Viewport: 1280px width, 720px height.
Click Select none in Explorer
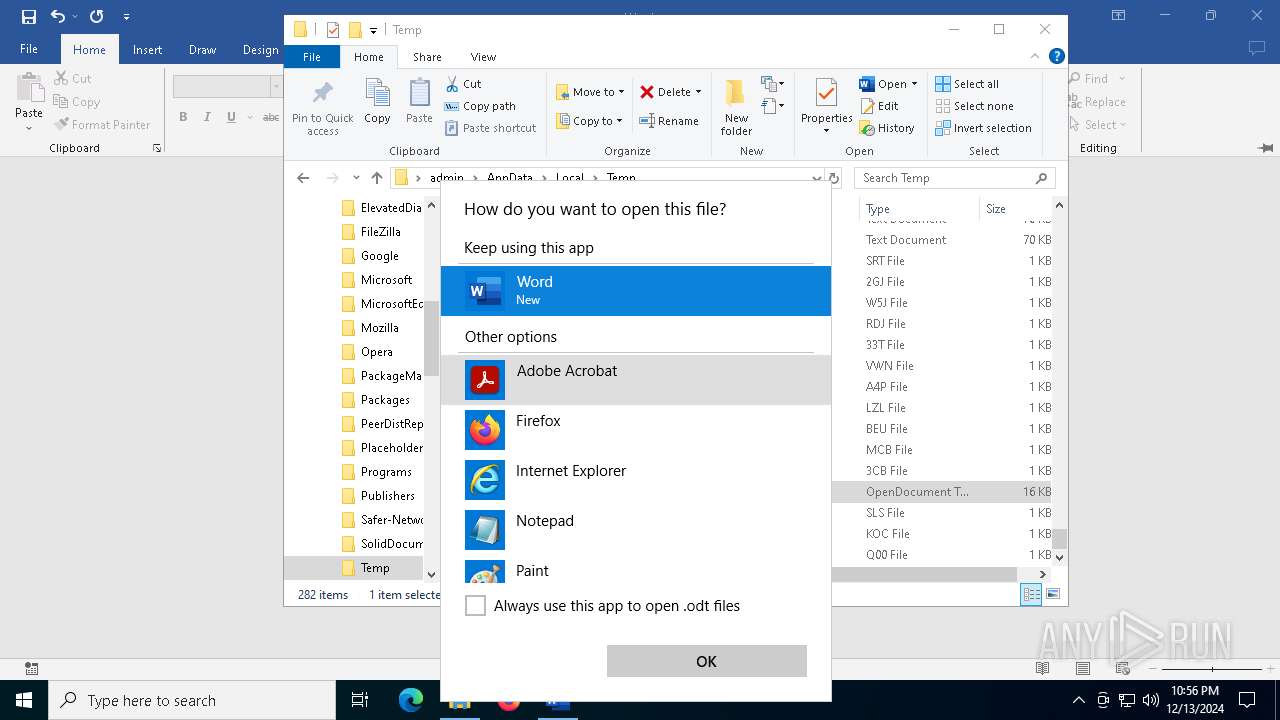point(974,106)
